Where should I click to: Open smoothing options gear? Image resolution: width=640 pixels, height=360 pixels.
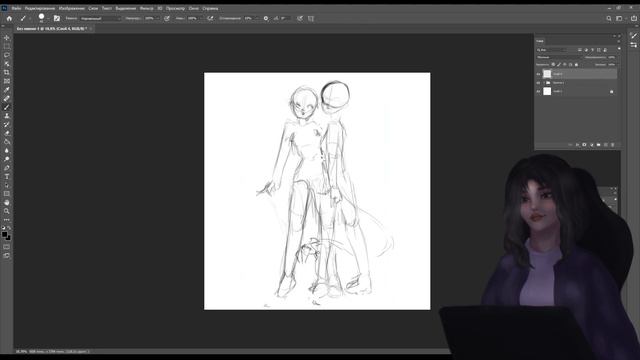(266, 18)
